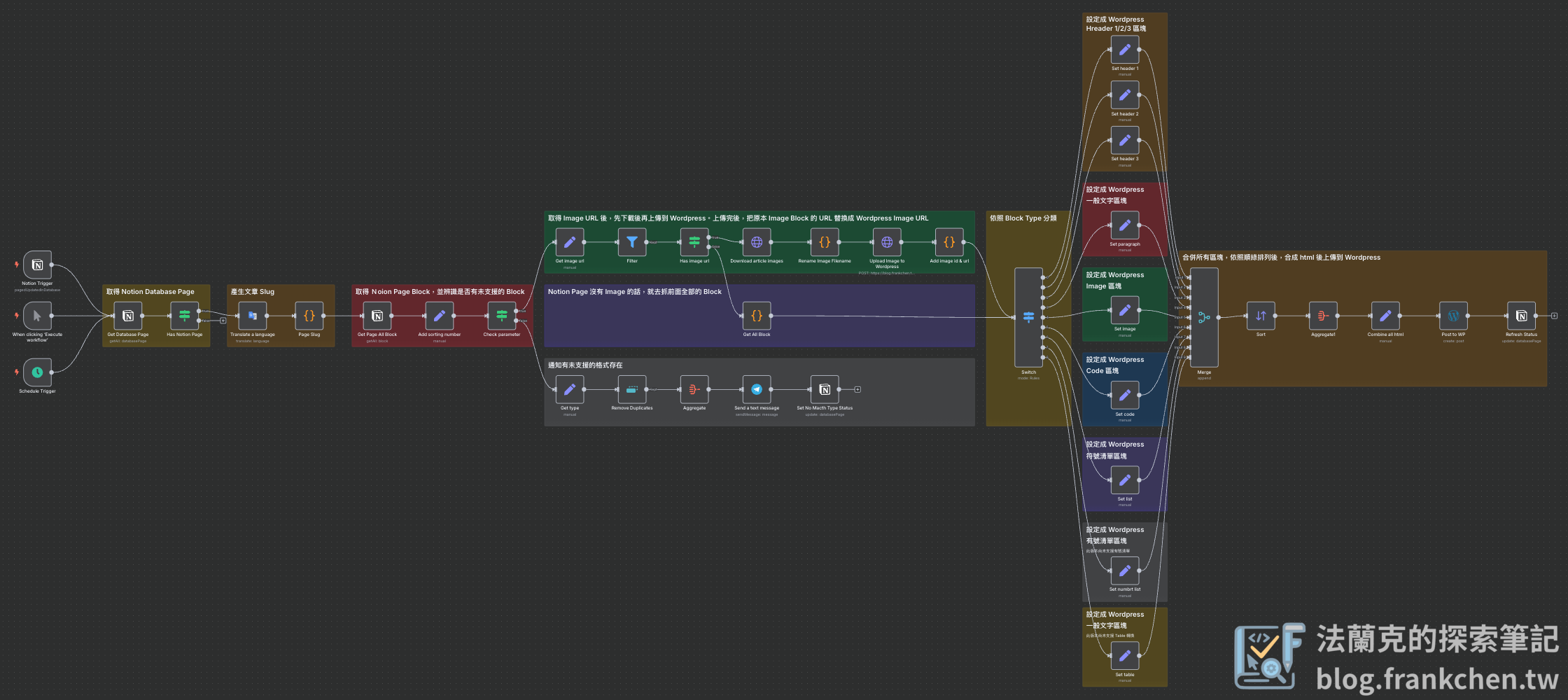This screenshot has height=700, width=1568.
Task: Select the Upload Image to Wordpress node
Action: click(887, 242)
